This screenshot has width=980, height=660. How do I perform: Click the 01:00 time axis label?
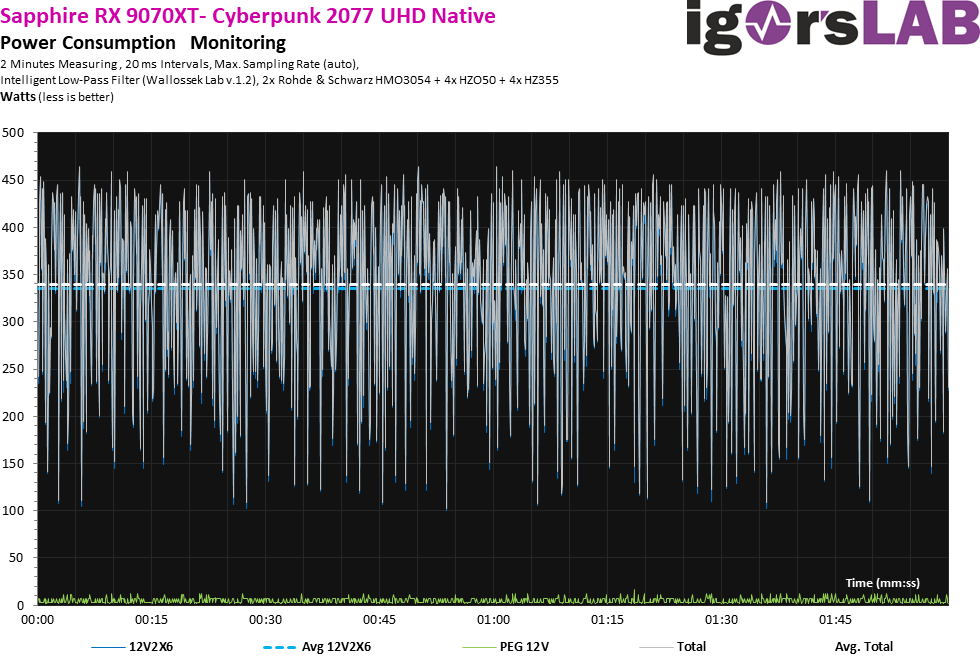pos(494,620)
